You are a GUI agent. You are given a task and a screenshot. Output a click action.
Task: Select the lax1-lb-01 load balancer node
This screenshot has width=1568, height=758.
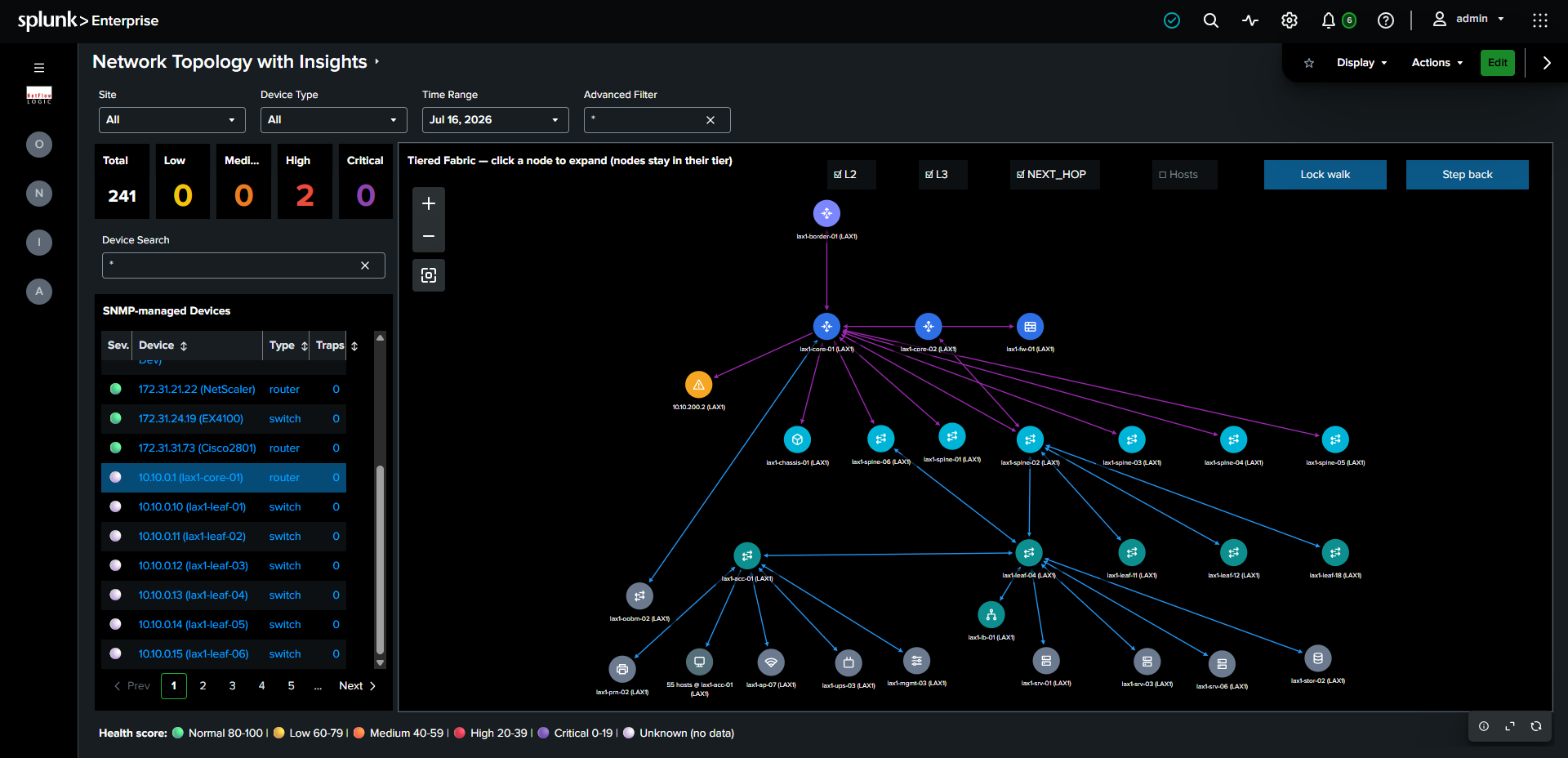click(991, 614)
